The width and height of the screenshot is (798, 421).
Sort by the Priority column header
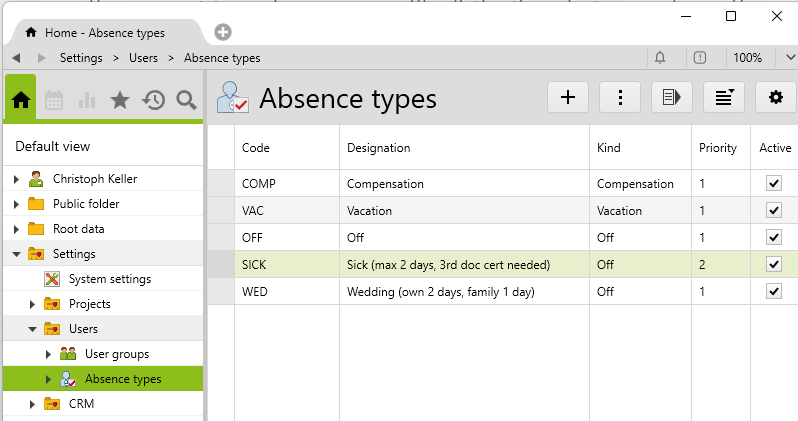click(715, 148)
